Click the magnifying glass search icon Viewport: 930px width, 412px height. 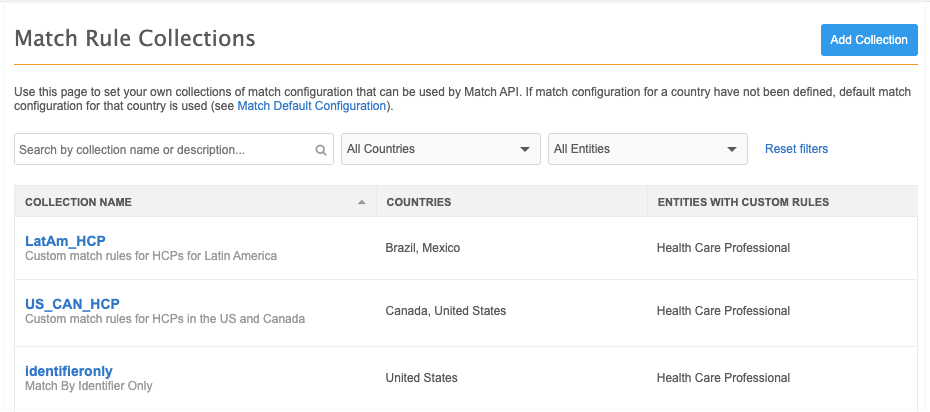point(321,150)
